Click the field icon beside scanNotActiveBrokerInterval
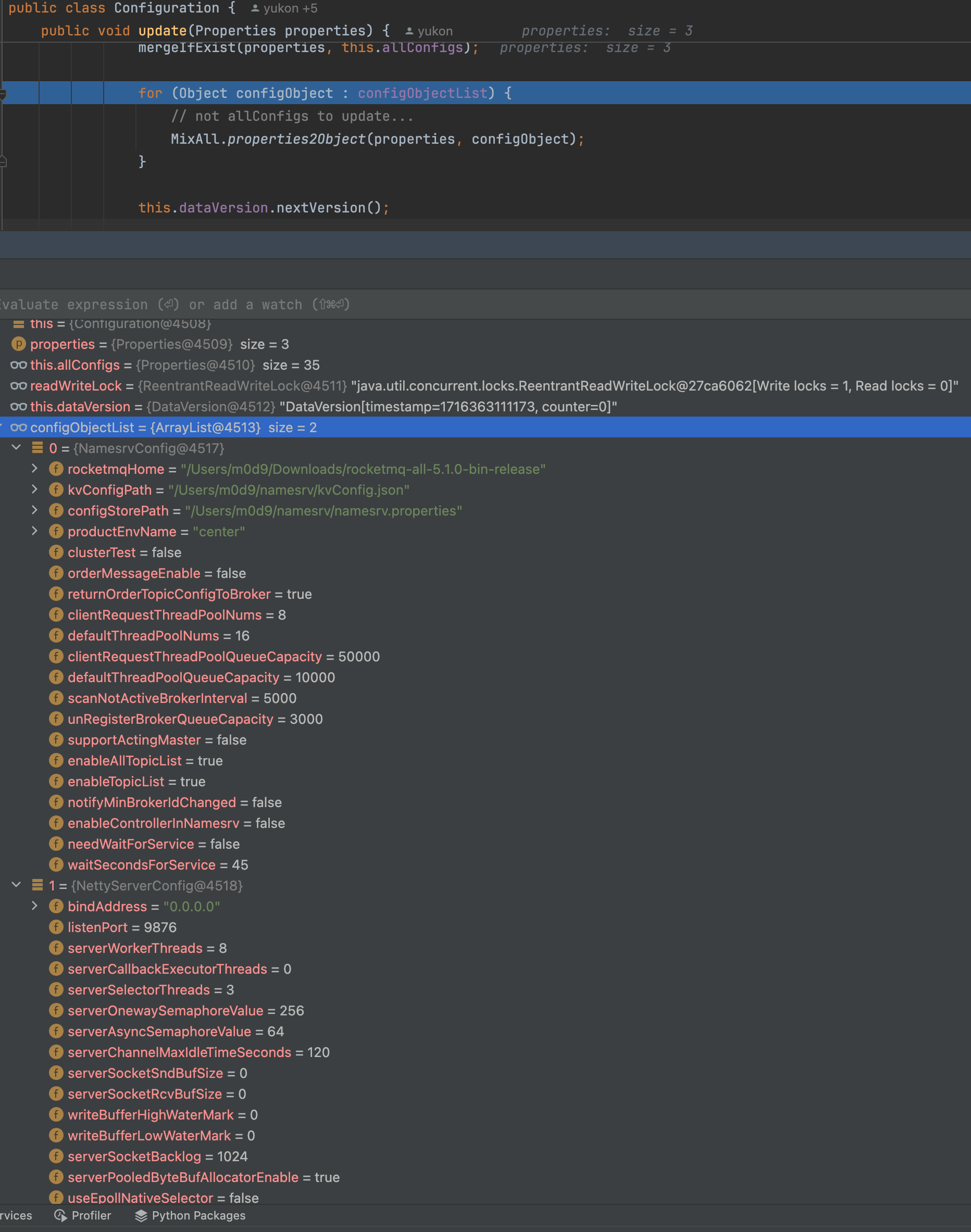Image resolution: width=971 pixels, height=1232 pixels. click(x=56, y=698)
